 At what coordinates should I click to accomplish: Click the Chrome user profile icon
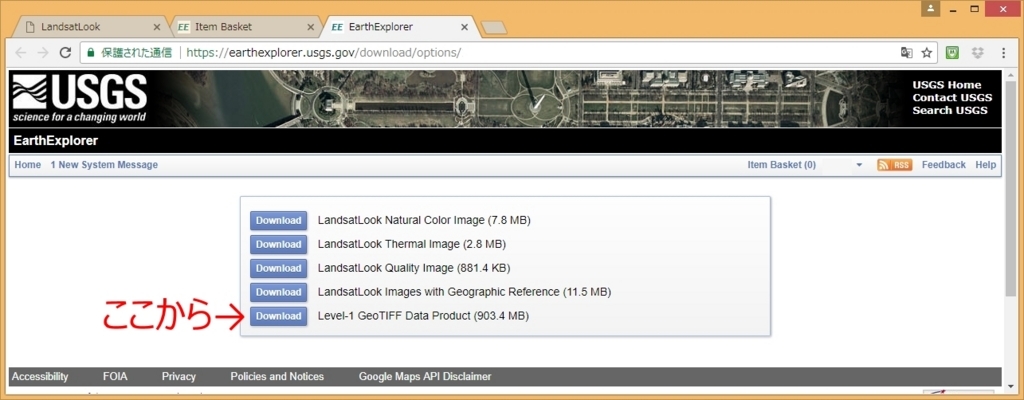931,9
